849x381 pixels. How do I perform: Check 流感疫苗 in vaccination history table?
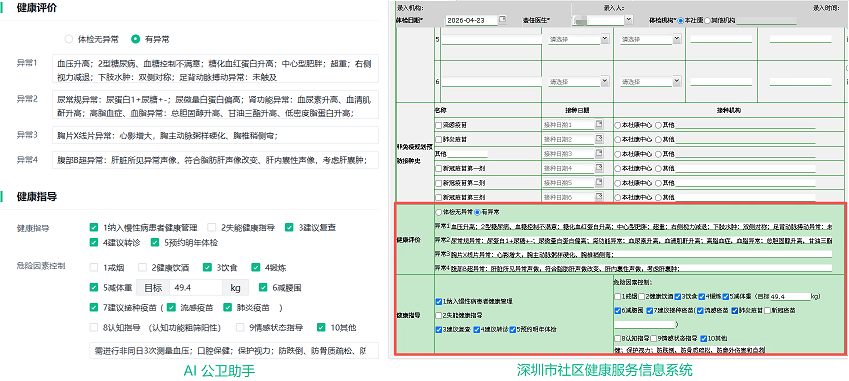(x=439, y=125)
